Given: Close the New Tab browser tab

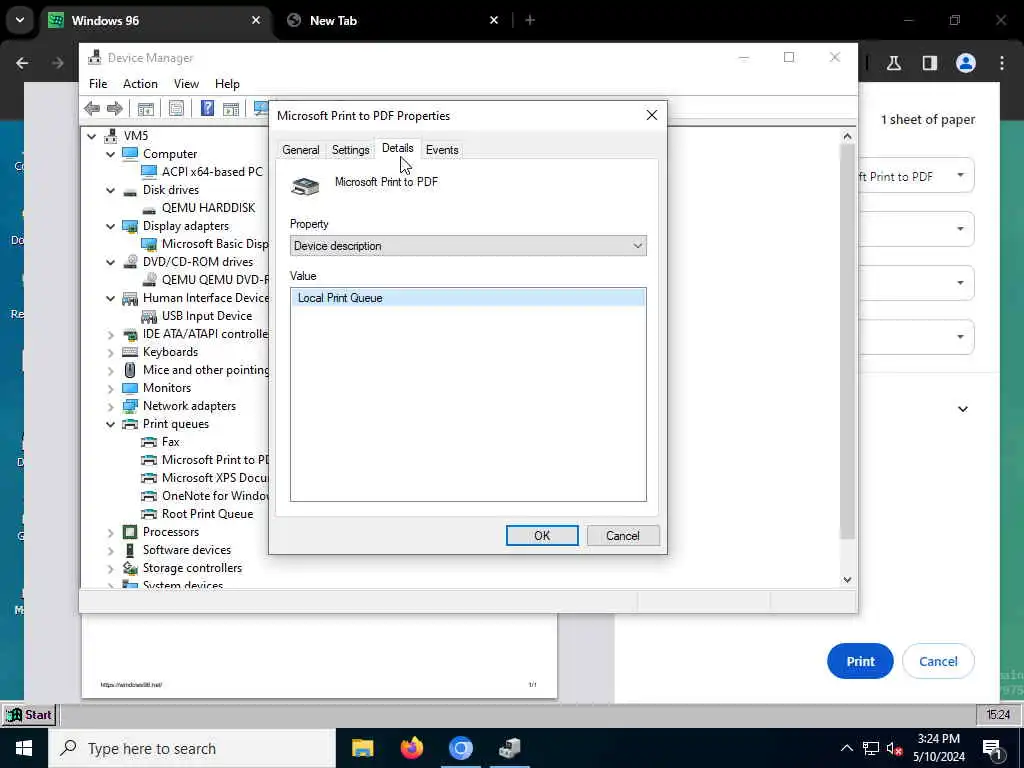Looking at the screenshot, I should pyautogui.click(x=494, y=20).
